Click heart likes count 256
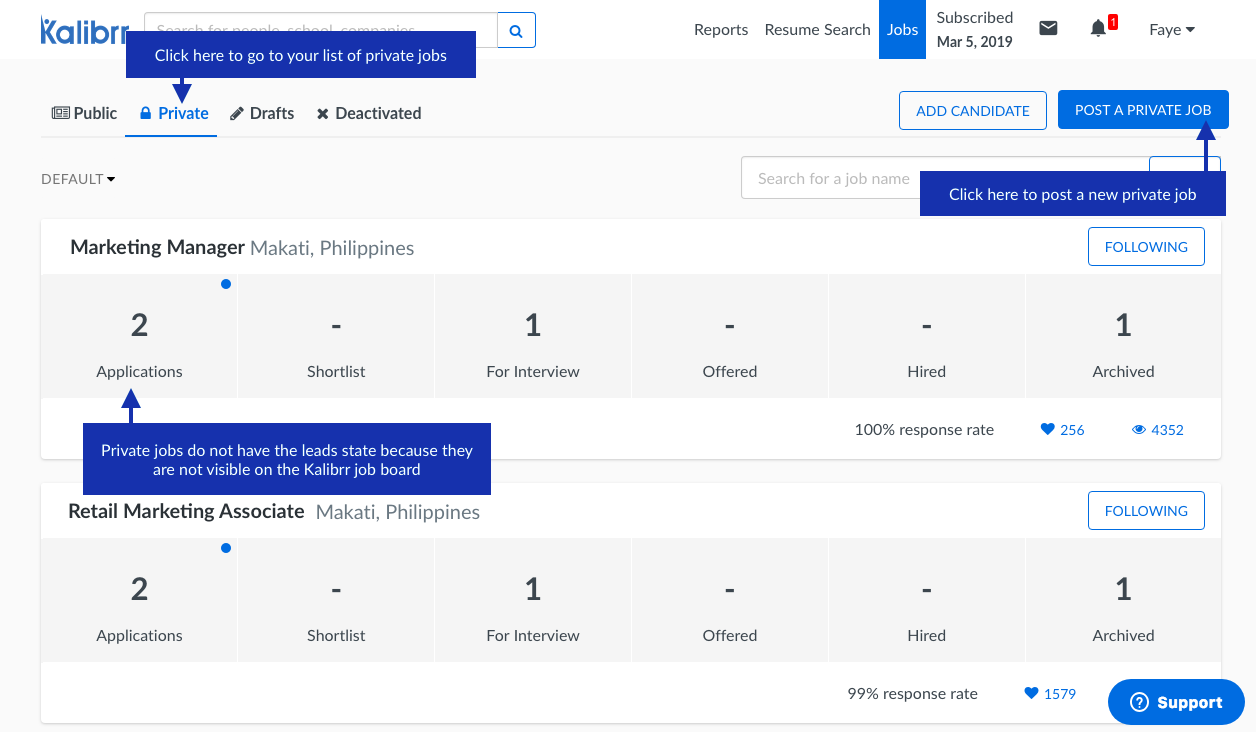1256x732 pixels. click(x=1062, y=430)
